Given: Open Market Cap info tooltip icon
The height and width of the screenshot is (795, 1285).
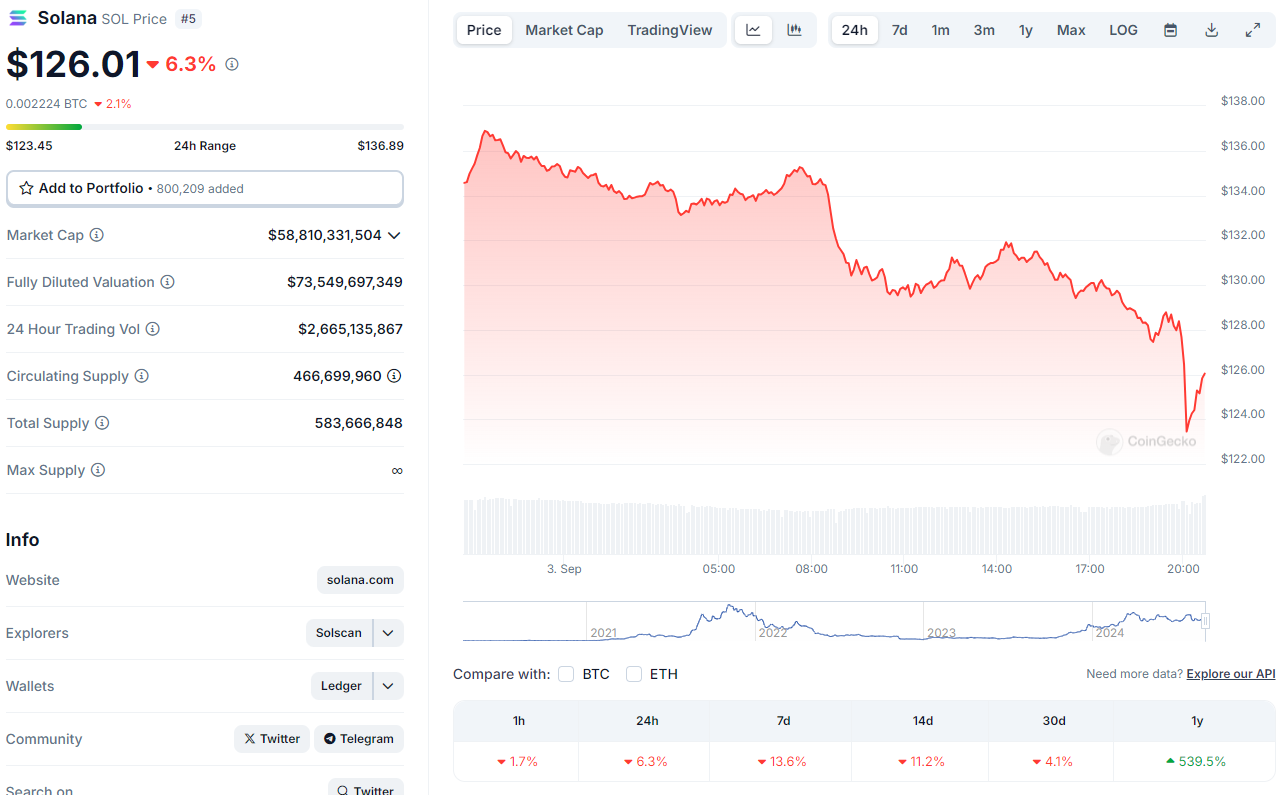Looking at the screenshot, I should [96, 235].
